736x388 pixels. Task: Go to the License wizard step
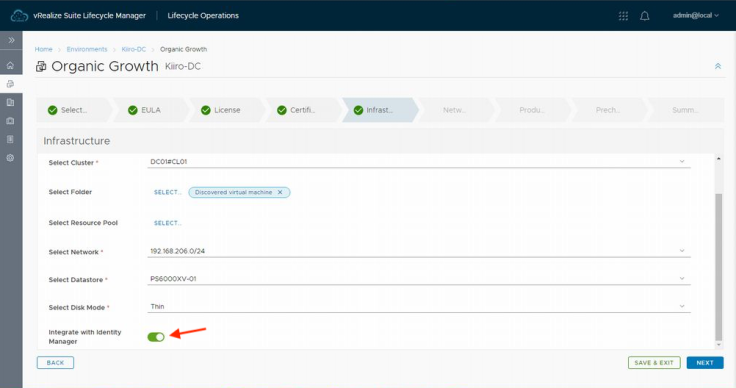pyautogui.click(x=227, y=110)
